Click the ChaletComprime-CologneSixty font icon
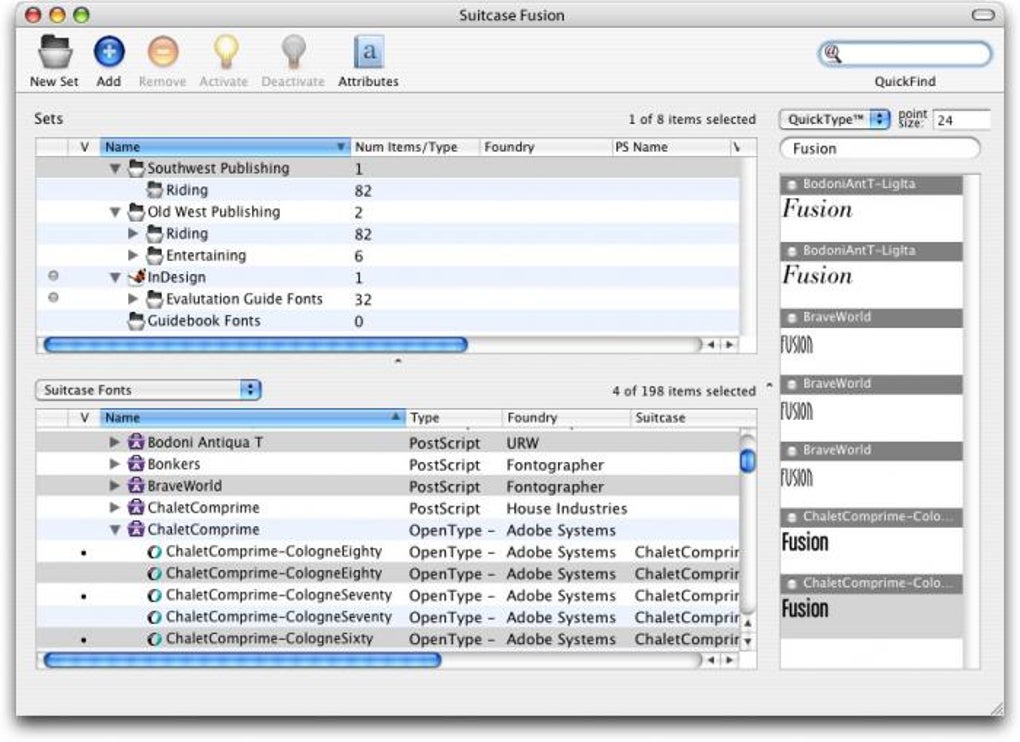This screenshot has height=742, width=1020. point(154,639)
